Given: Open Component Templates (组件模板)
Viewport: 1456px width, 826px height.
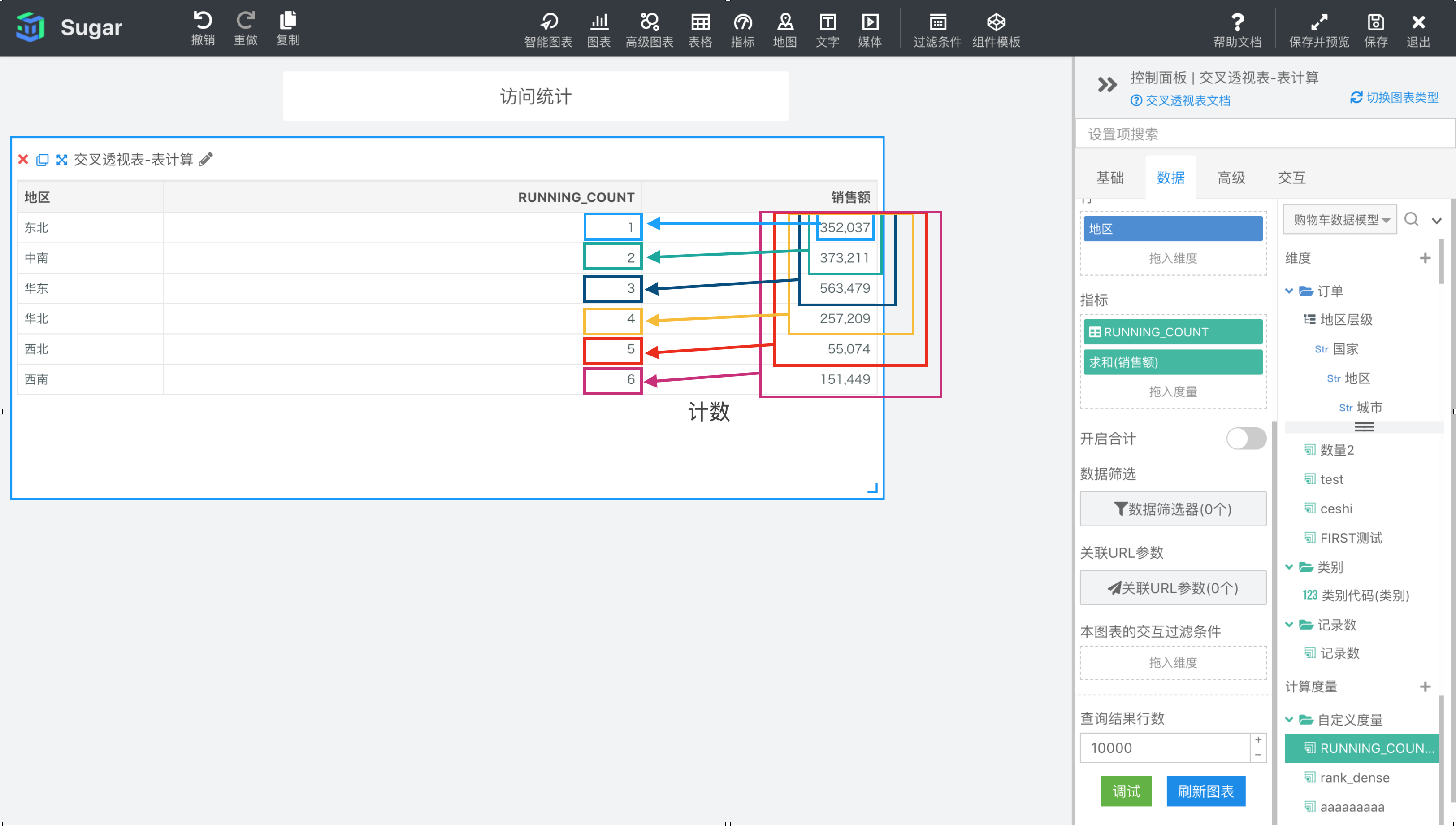Looking at the screenshot, I should coord(996,30).
